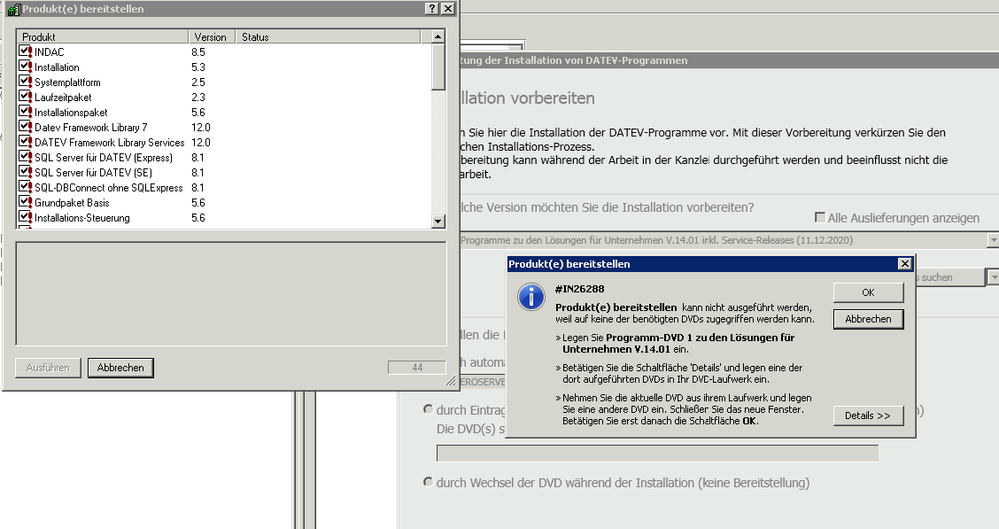
Task: Click the info icon in the dialog
Action: pos(531,297)
